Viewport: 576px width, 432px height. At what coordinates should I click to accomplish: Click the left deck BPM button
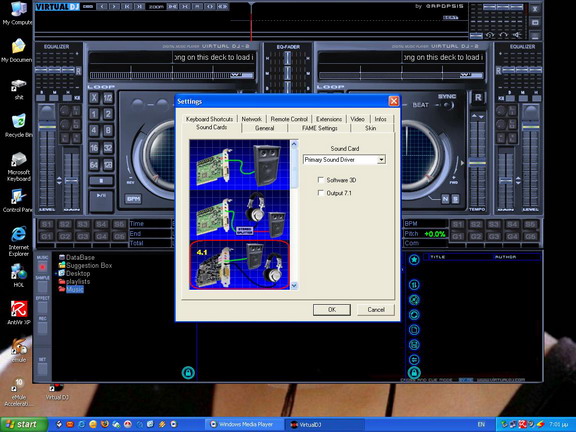coord(133,199)
